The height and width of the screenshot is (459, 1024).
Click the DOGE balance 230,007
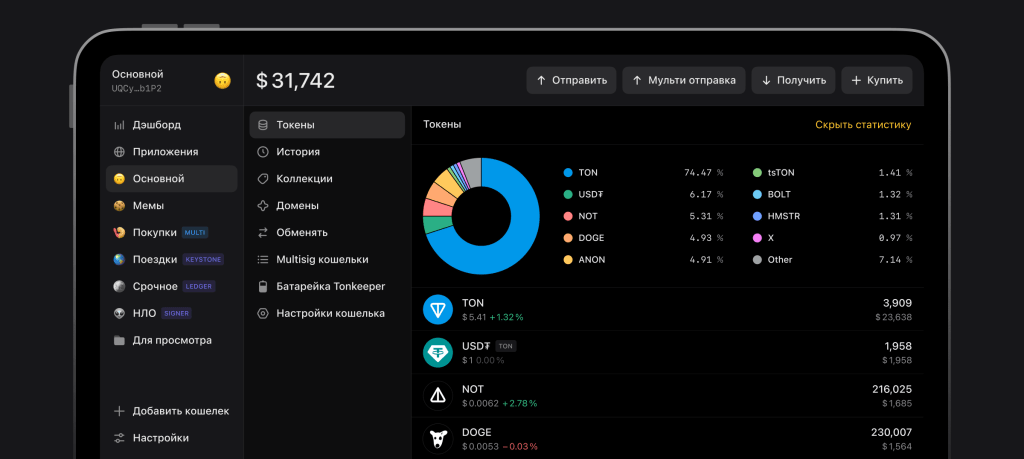click(x=891, y=432)
